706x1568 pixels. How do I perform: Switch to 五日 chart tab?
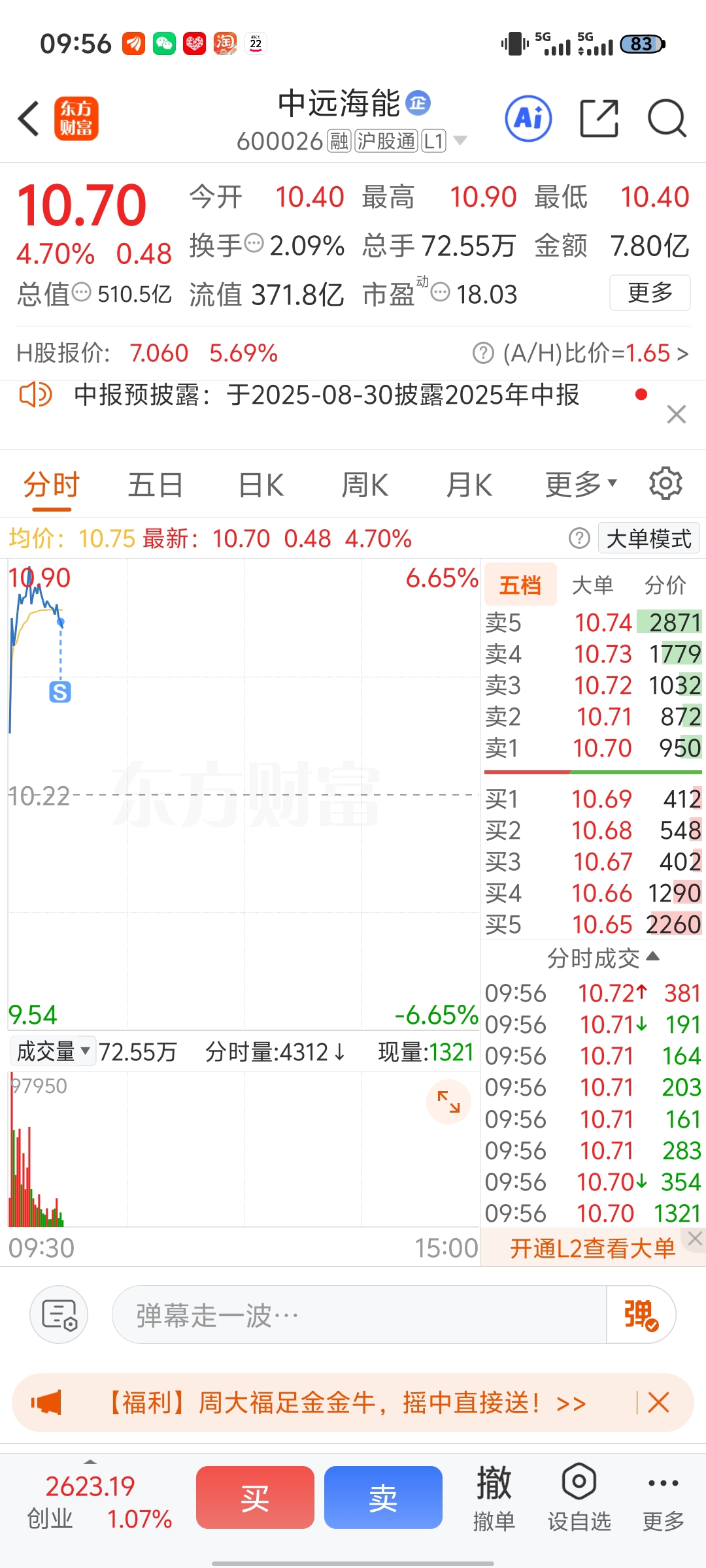(x=156, y=485)
